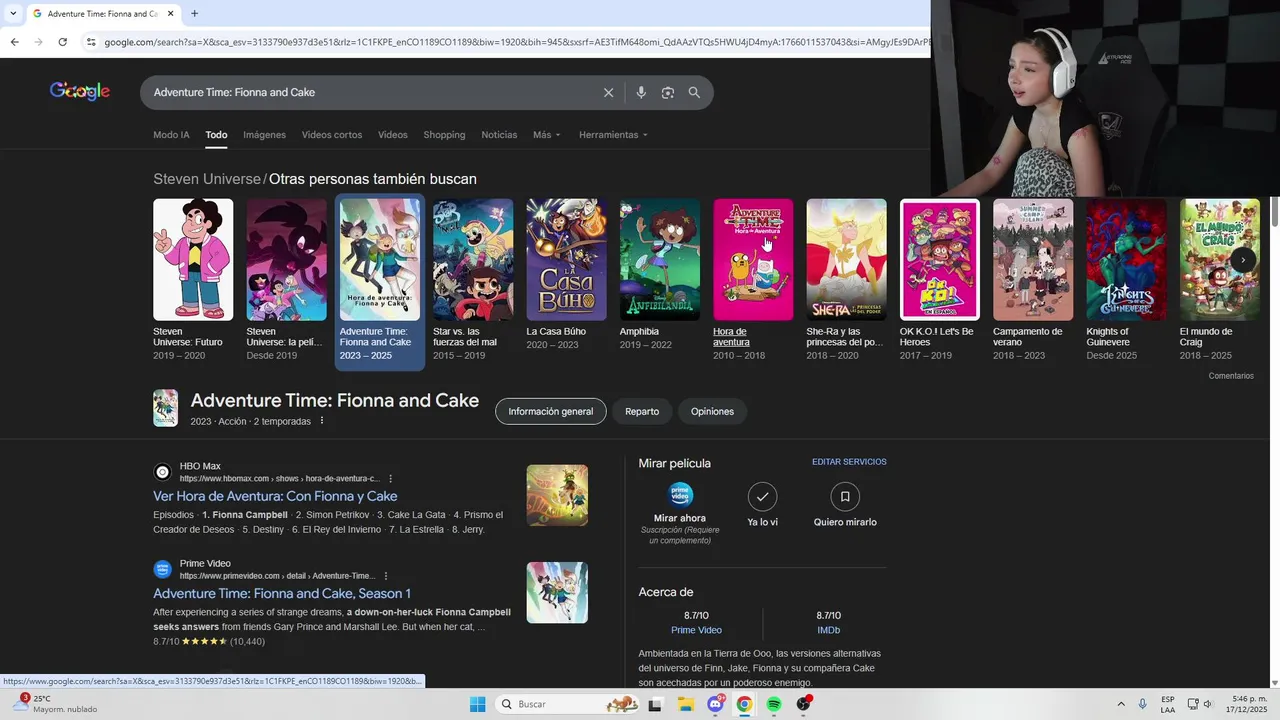The height and width of the screenshot is (720, 1280).
Task: Show hidden system tray icons
Action: pos(1120,704)
